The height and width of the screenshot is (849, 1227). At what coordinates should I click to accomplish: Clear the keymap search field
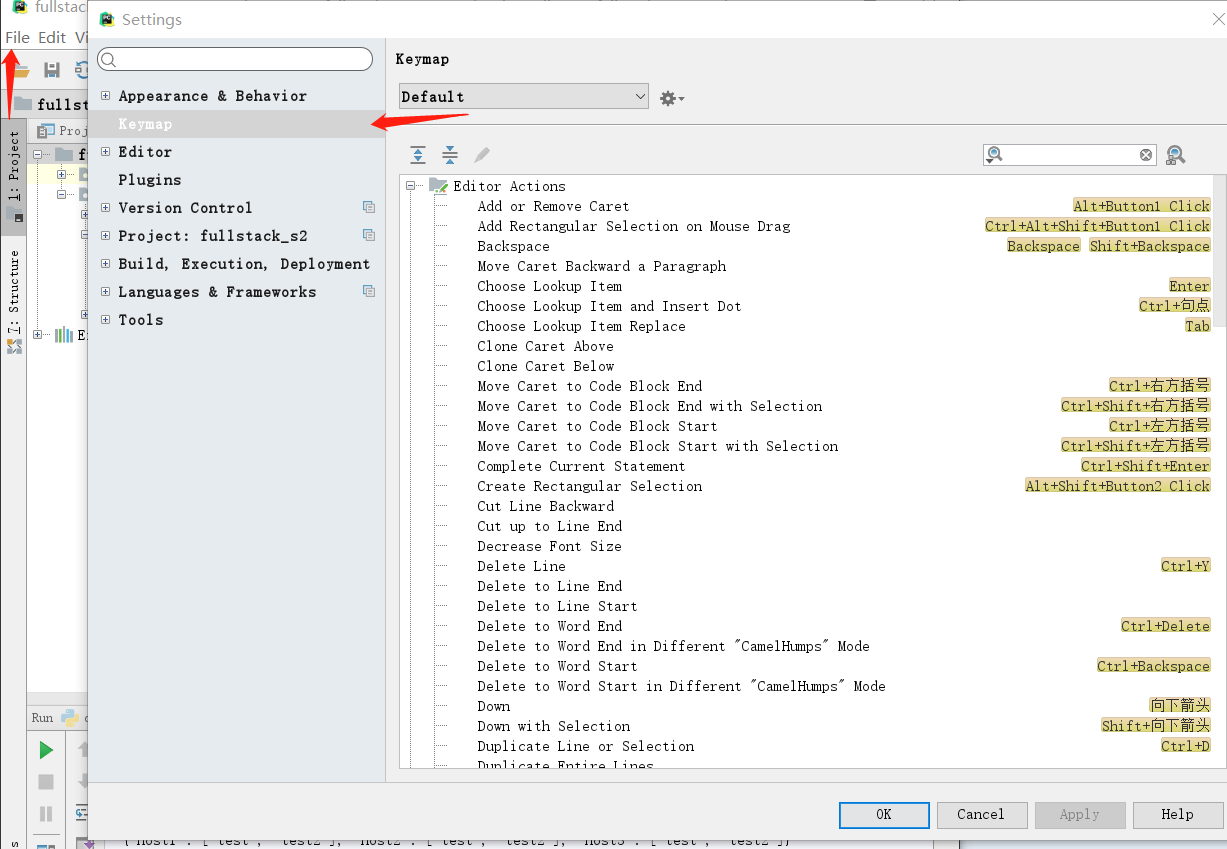click(x=1146, y=155)
